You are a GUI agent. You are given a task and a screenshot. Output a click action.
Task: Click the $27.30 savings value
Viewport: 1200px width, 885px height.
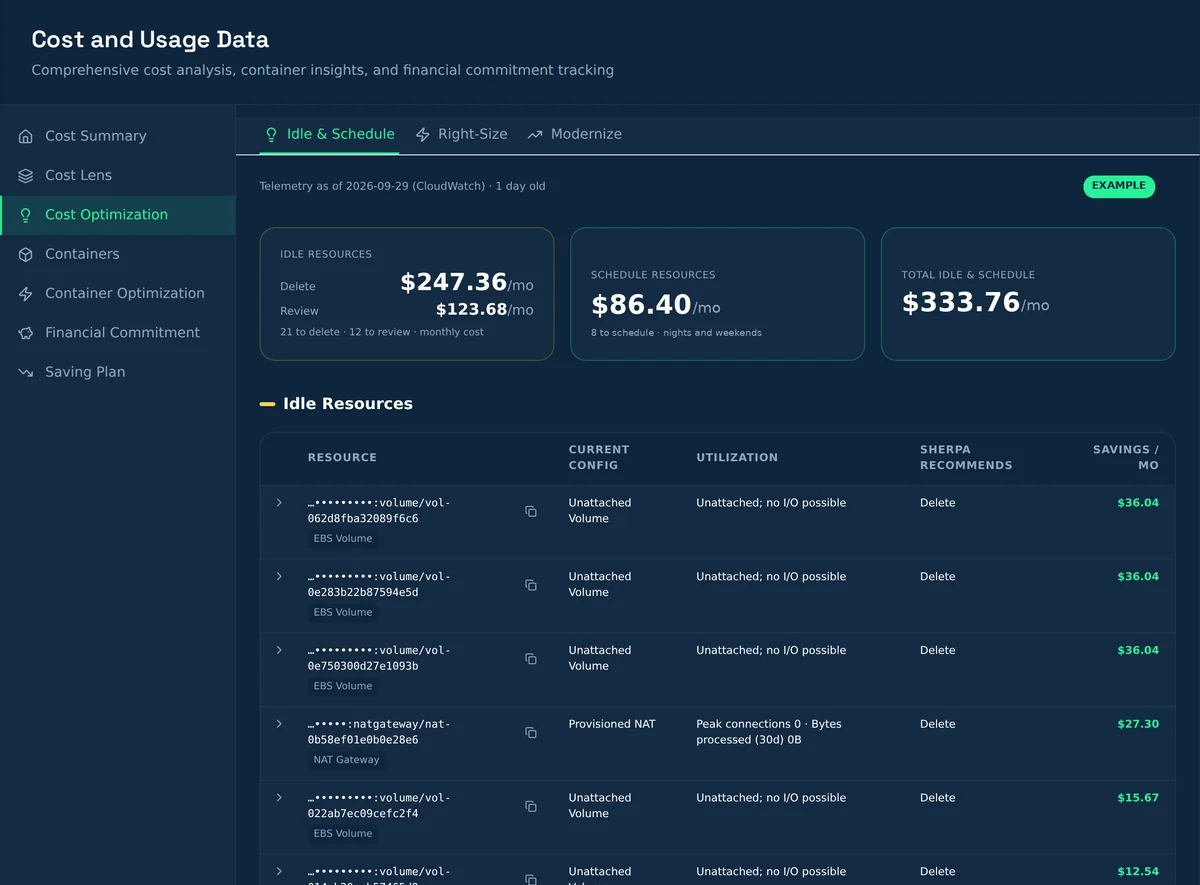1138,724
